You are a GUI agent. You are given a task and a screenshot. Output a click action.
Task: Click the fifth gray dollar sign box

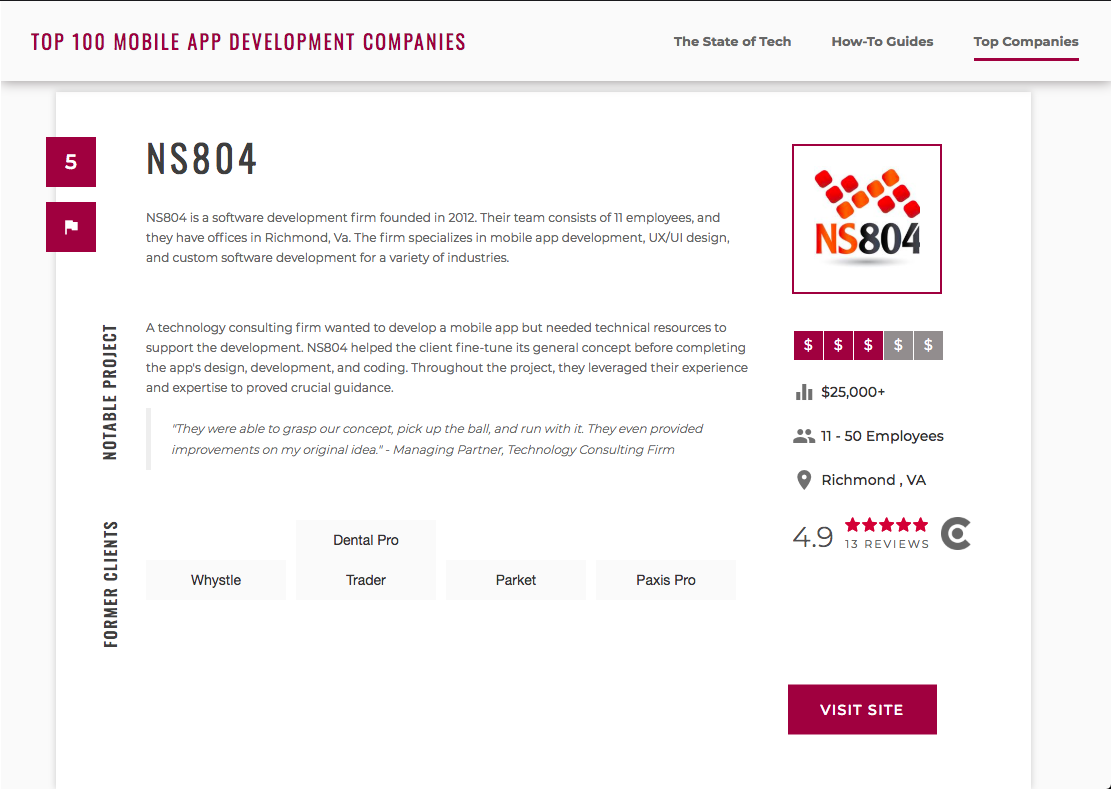point(928,346)
